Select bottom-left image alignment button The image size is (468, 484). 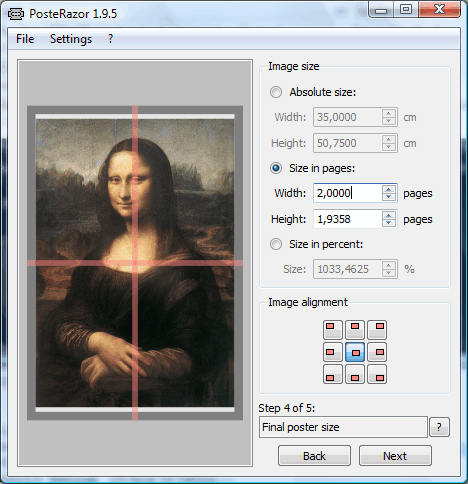pos(333,374)
